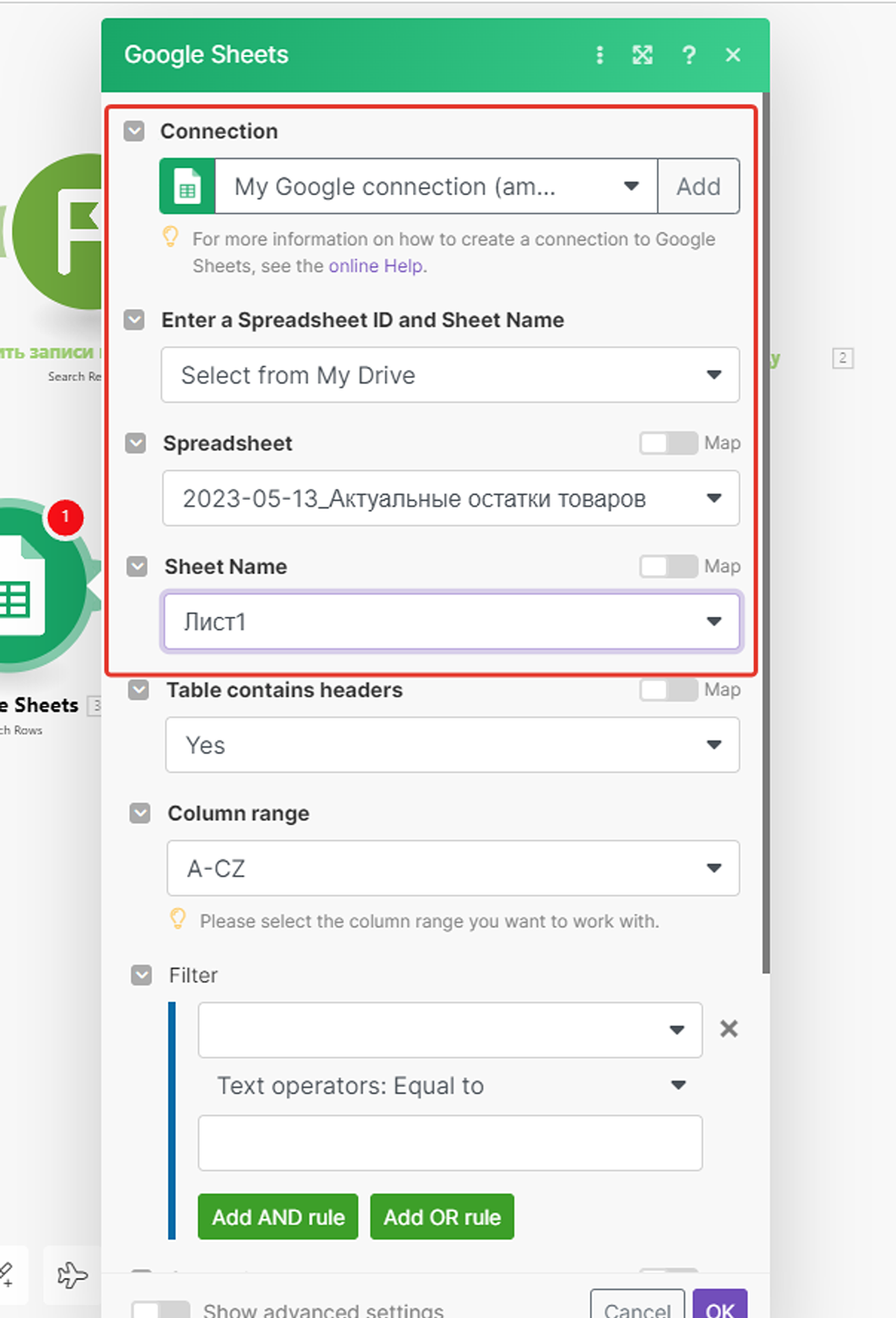896x1318 pixels.
Task: Confirm settings with the OK button
Action: click(x=720, y=1306)
